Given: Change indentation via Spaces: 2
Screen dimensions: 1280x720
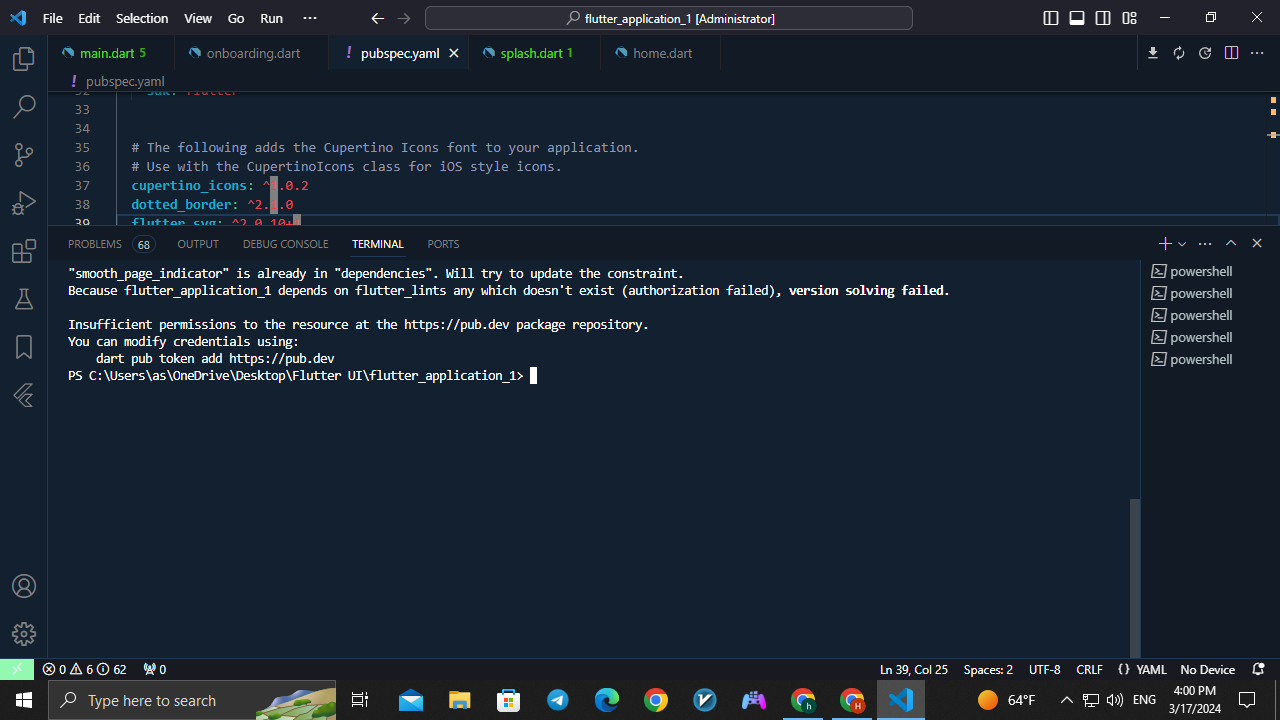Looking at the screenshot, I should (x=988, y=669).
